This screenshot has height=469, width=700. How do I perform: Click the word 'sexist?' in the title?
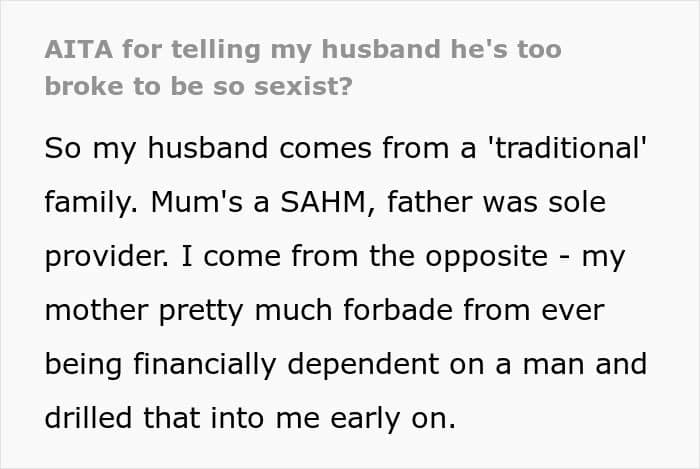coord(303,86)
